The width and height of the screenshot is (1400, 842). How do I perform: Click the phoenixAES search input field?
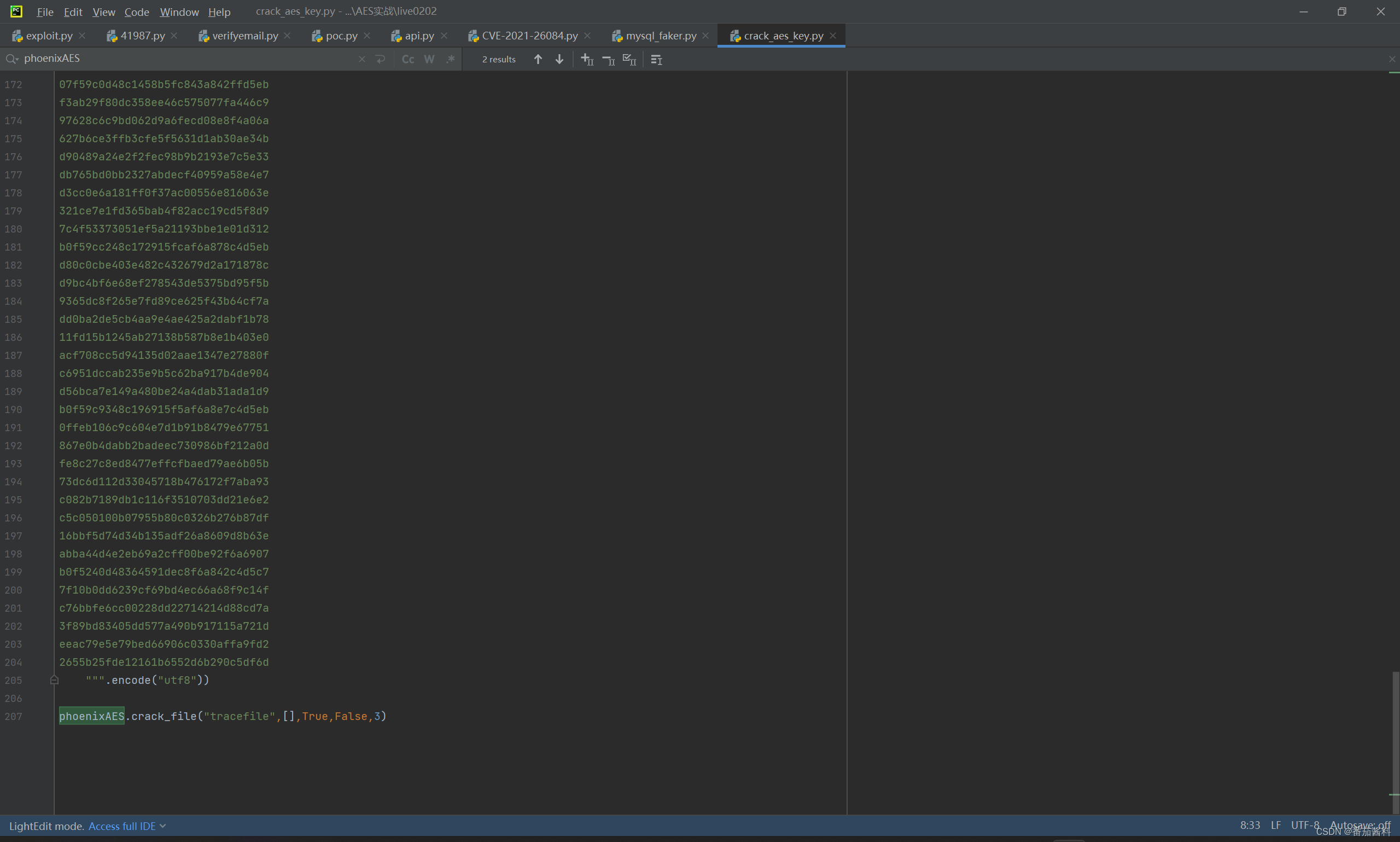187,59
